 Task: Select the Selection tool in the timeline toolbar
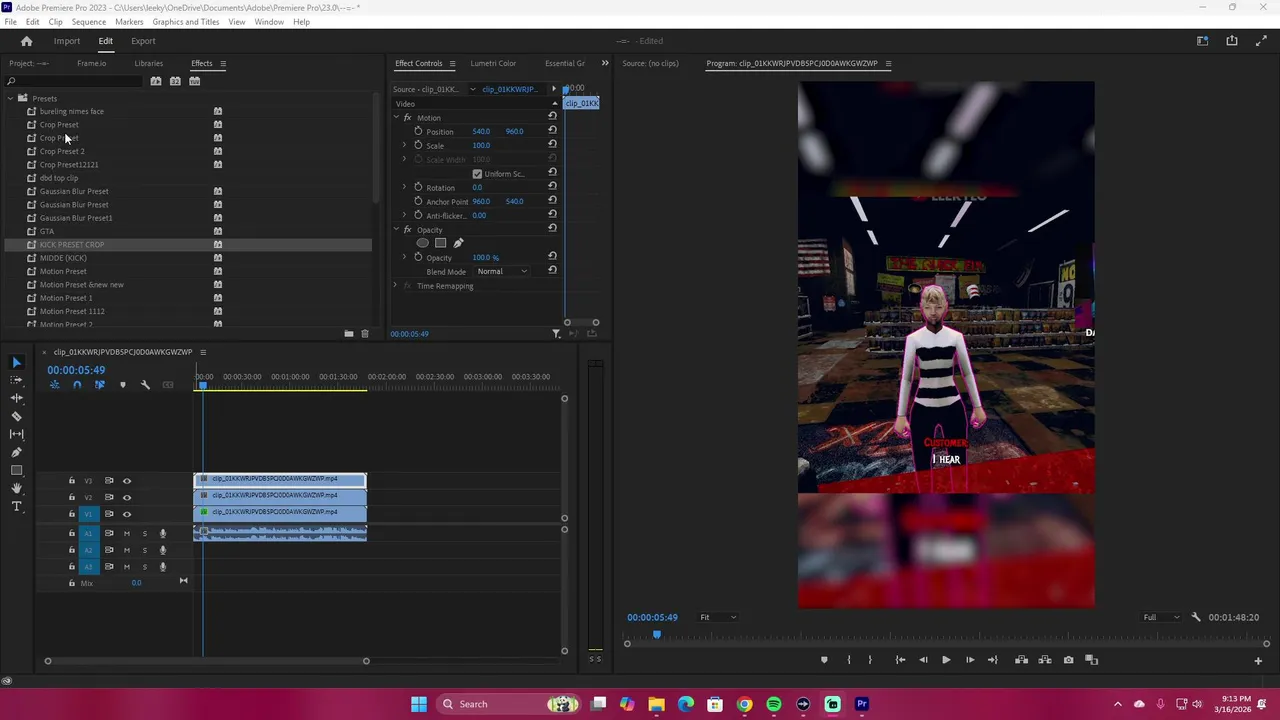coord(16,362)
